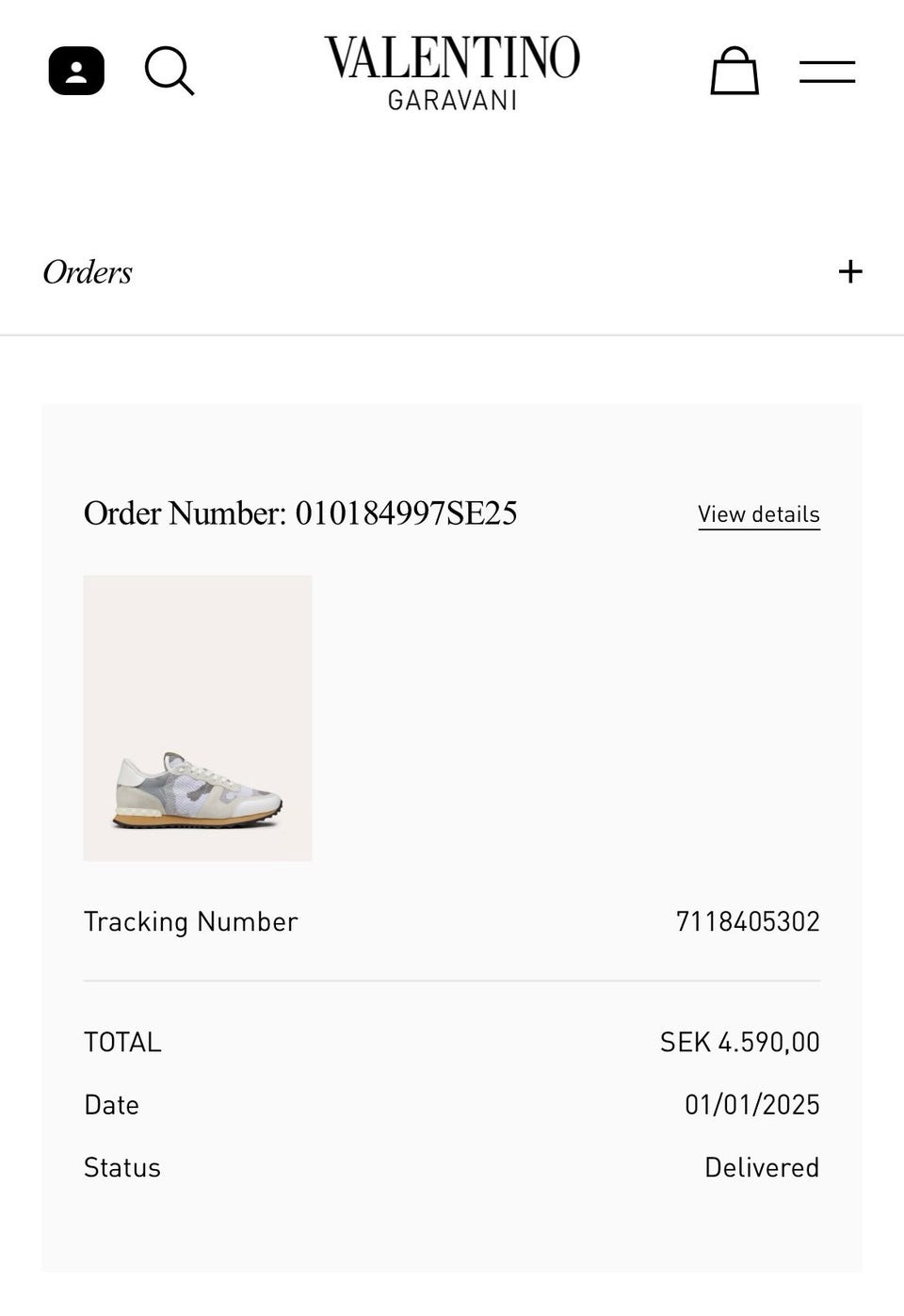Select the Orders heading
This screenshot has width=904, height=1316.
(88, 272)
